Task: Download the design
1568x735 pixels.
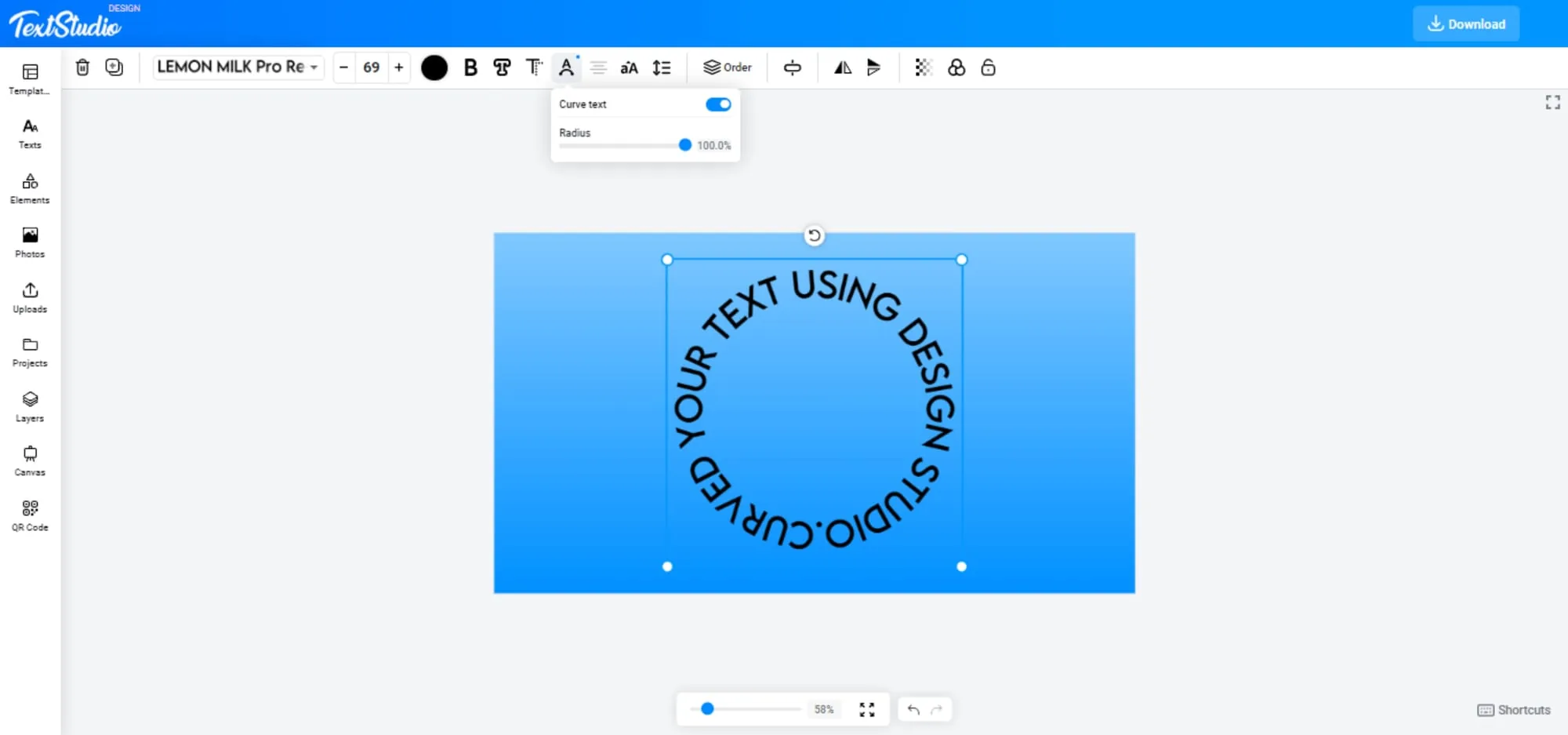Action: pyautogui.click(x=1466, y=24)
